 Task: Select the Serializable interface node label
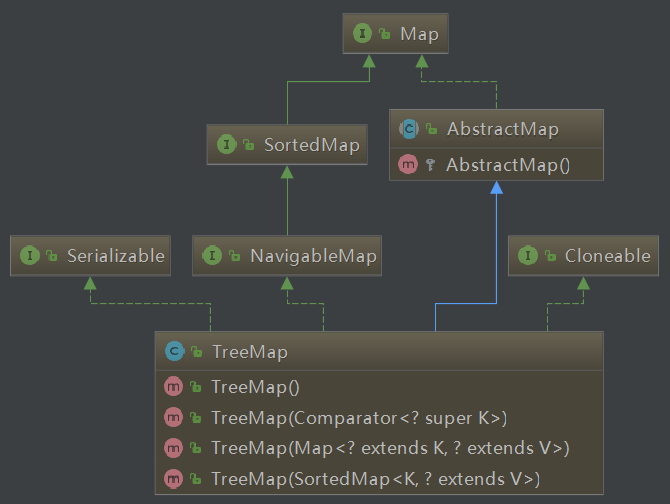116,256
